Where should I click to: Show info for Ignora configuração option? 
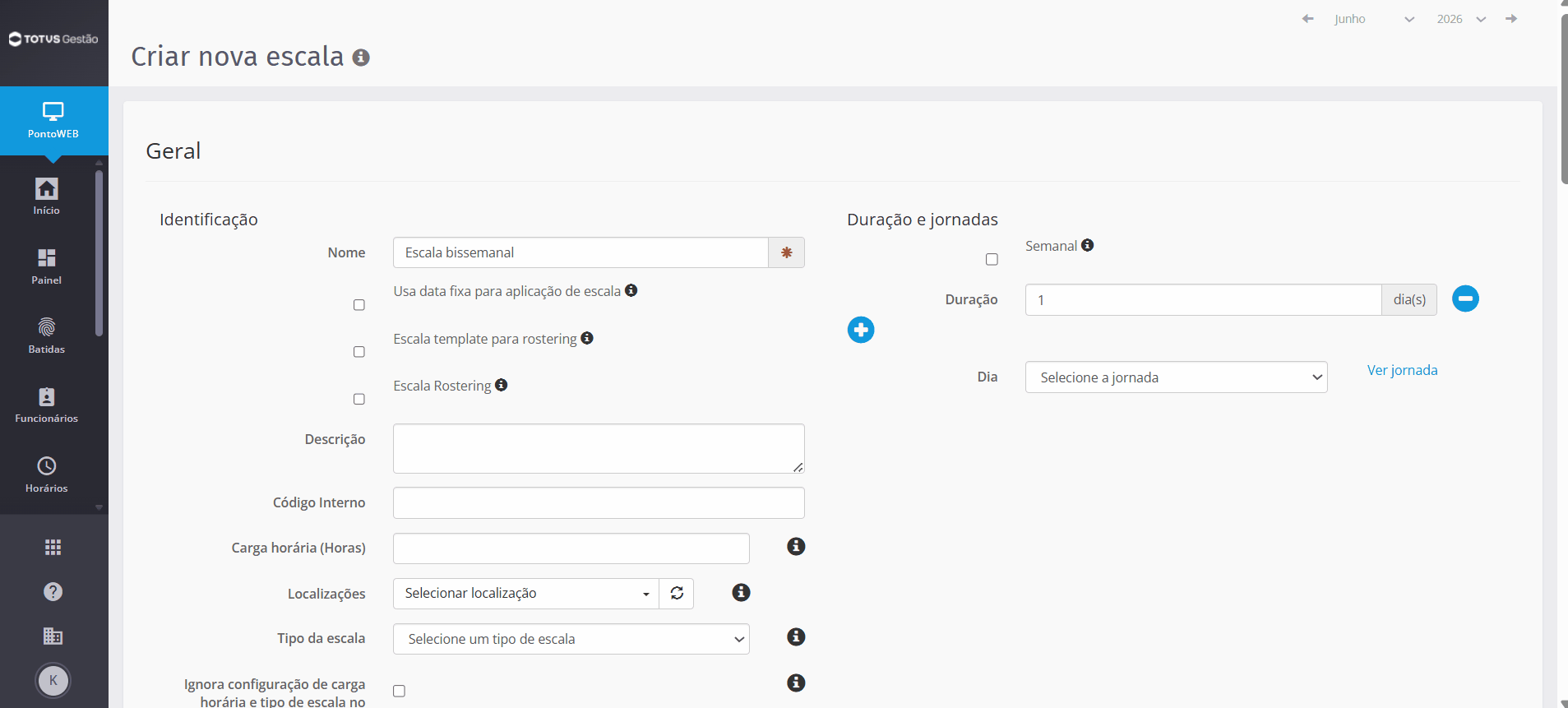coord(796,683)
